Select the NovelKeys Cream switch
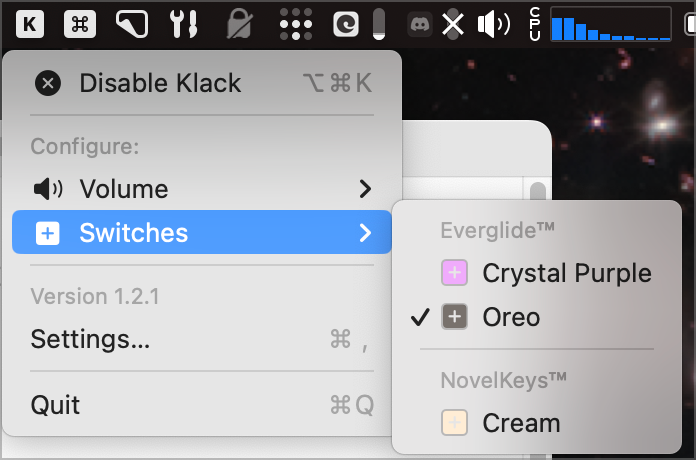Image resolution: width=696 pixels, height=460 pixels. (521, 423)
